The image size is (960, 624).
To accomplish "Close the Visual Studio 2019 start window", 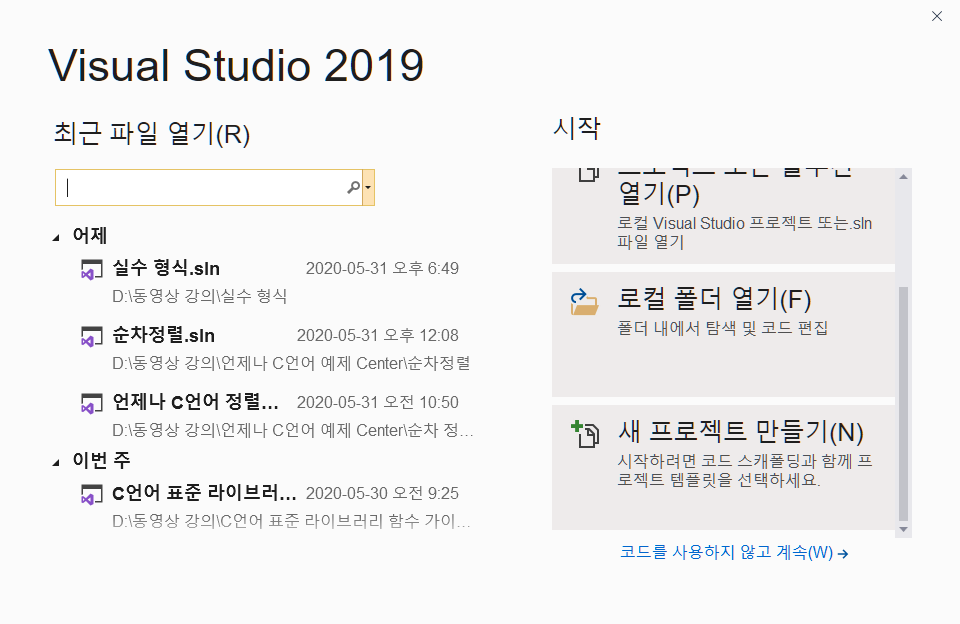I will click(937, 17).
